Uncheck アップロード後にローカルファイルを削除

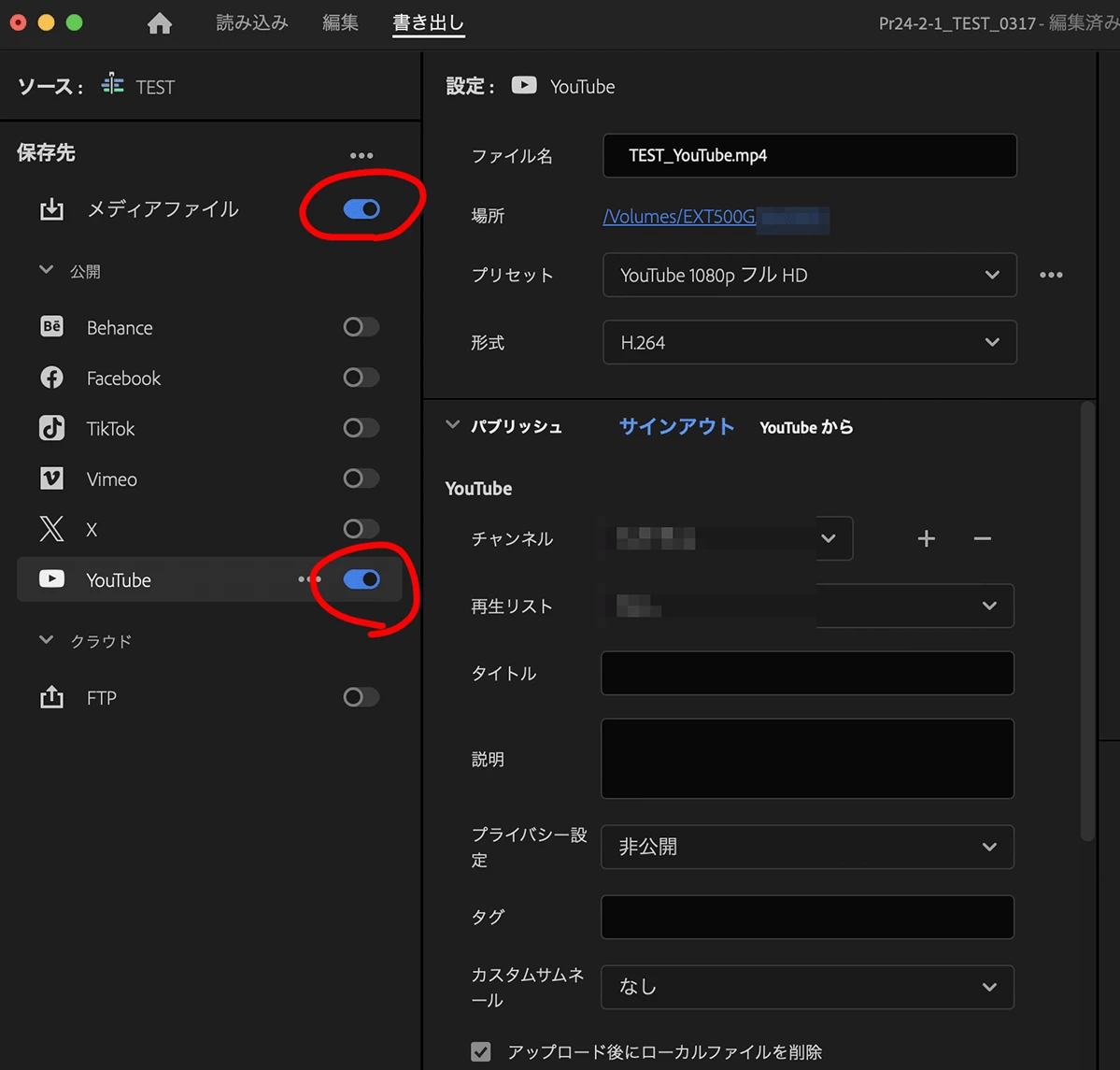point(481,1051)
